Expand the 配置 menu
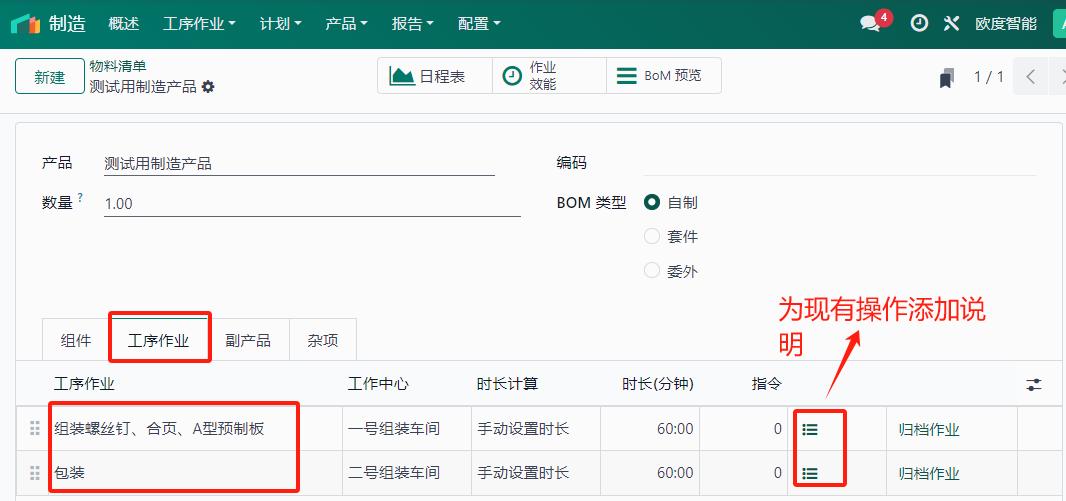The image size is (1066, 501). (x=479, y=24)
